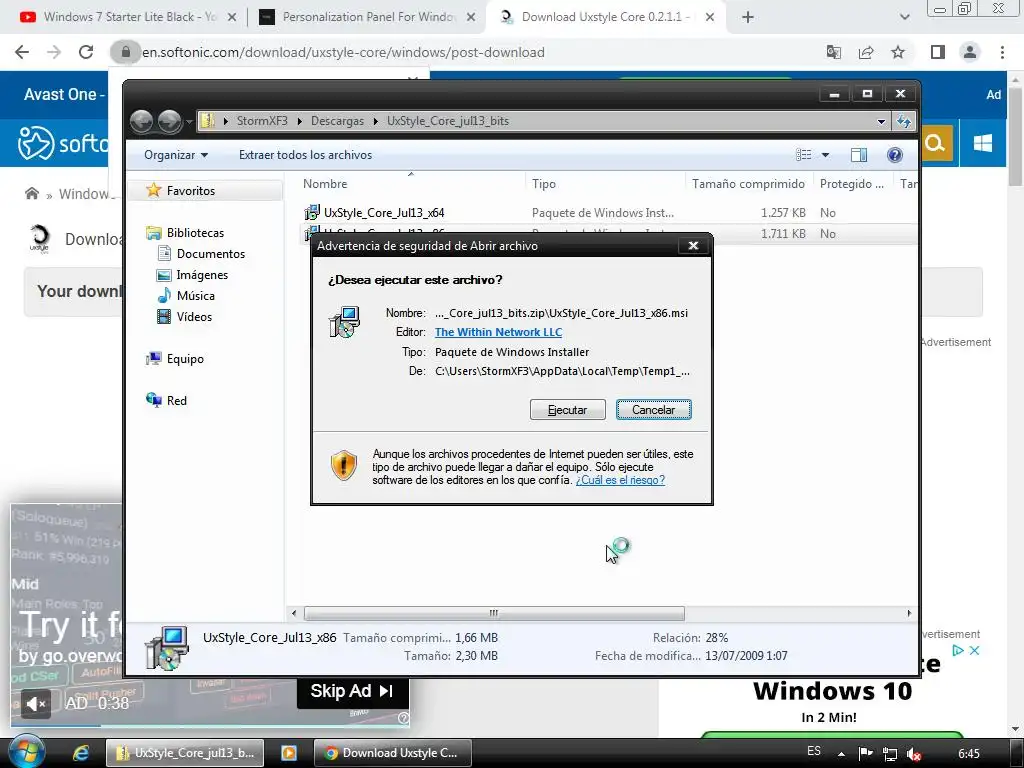Change the Explorer view mode icon

803,155
